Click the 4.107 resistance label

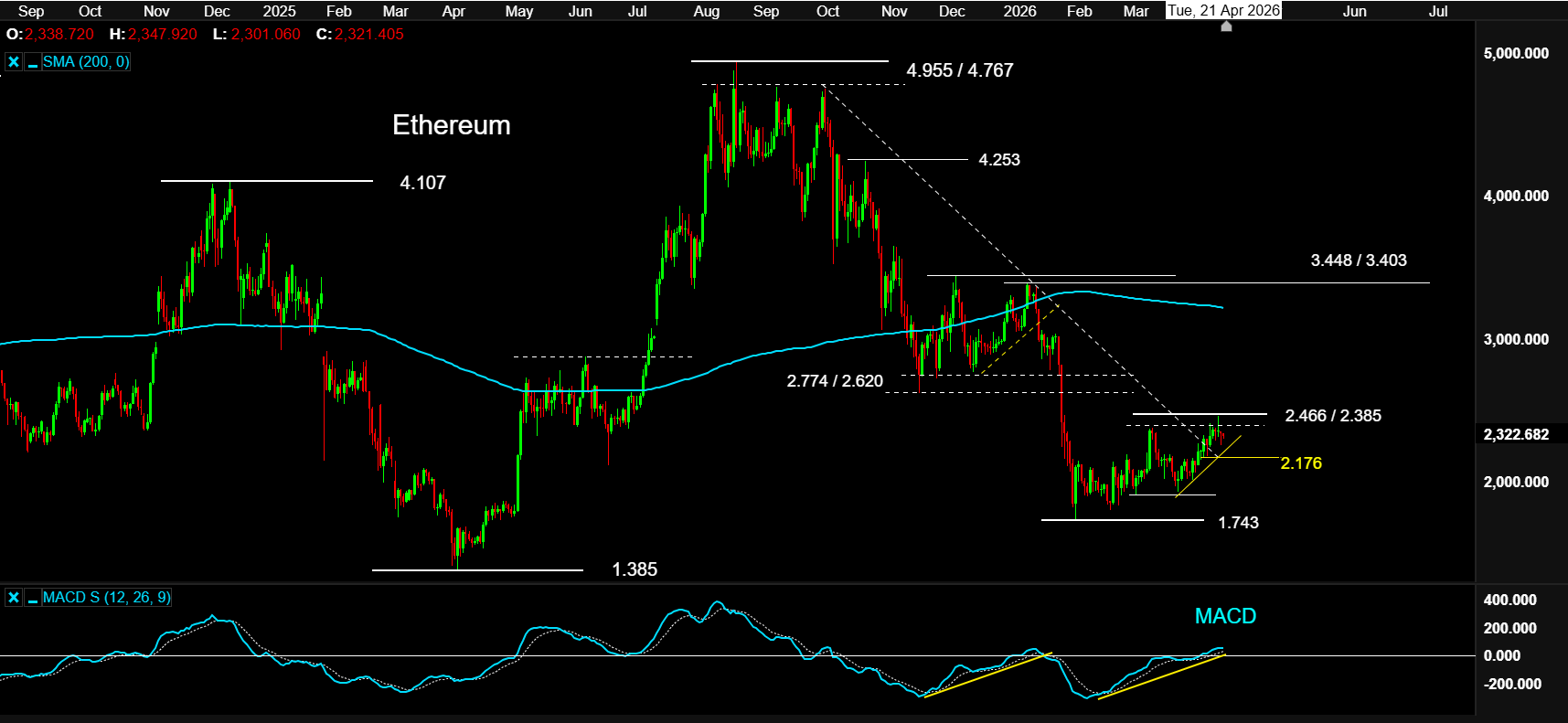[422, 183]
